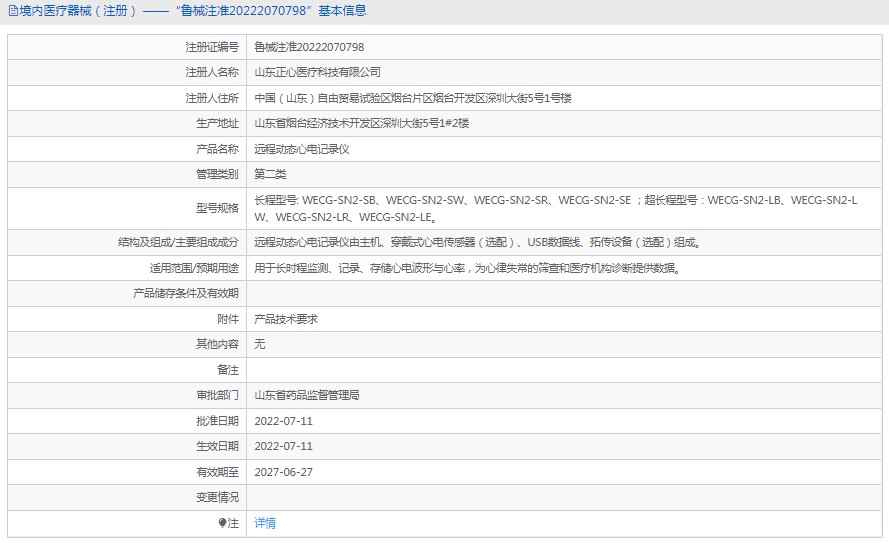Click the 适用范围/预期用途 label
Screen dimensions: 889x543
coord(194,268)
